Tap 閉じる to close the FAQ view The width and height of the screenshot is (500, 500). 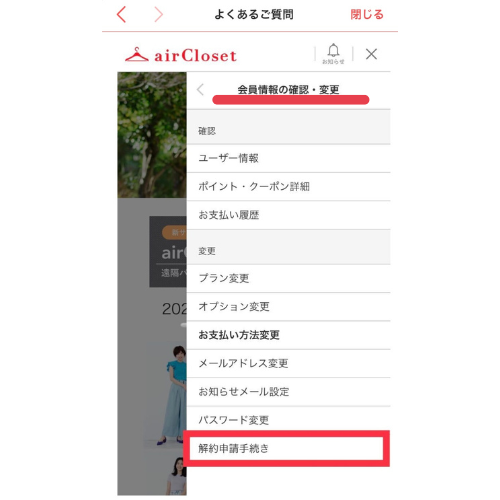click(x=367, y=15)
